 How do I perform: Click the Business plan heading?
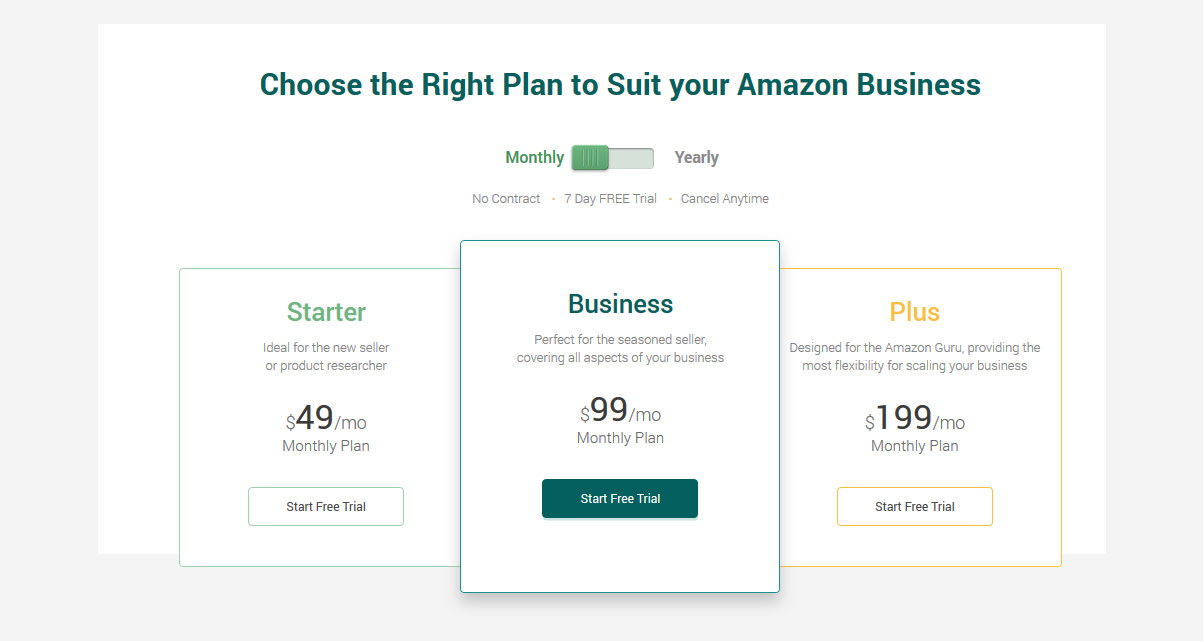[x=620, y=304]
